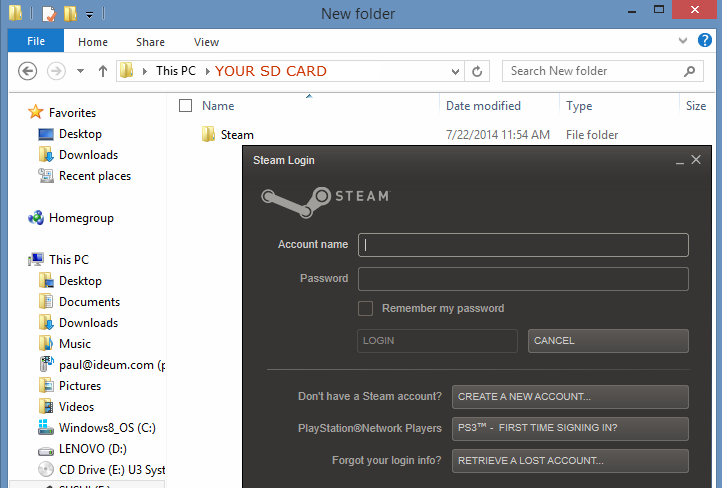The height and width of the screenshot is (488, 722).
Task: Click the Explorer system folder icon in title bar
Action: [x=15, y=13]
